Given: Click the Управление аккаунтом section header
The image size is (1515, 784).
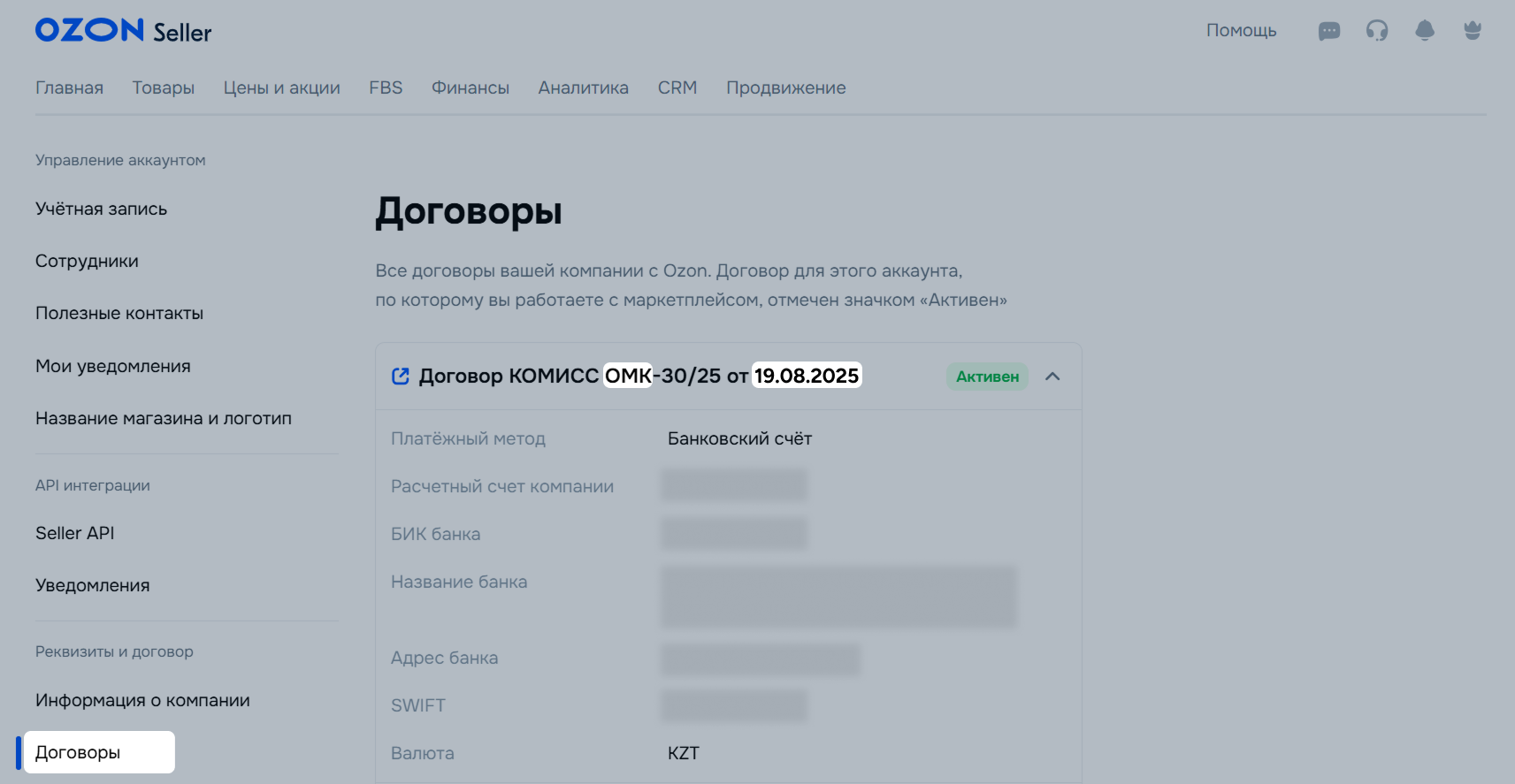Looking at the screenshot, I should pos(120,160).
